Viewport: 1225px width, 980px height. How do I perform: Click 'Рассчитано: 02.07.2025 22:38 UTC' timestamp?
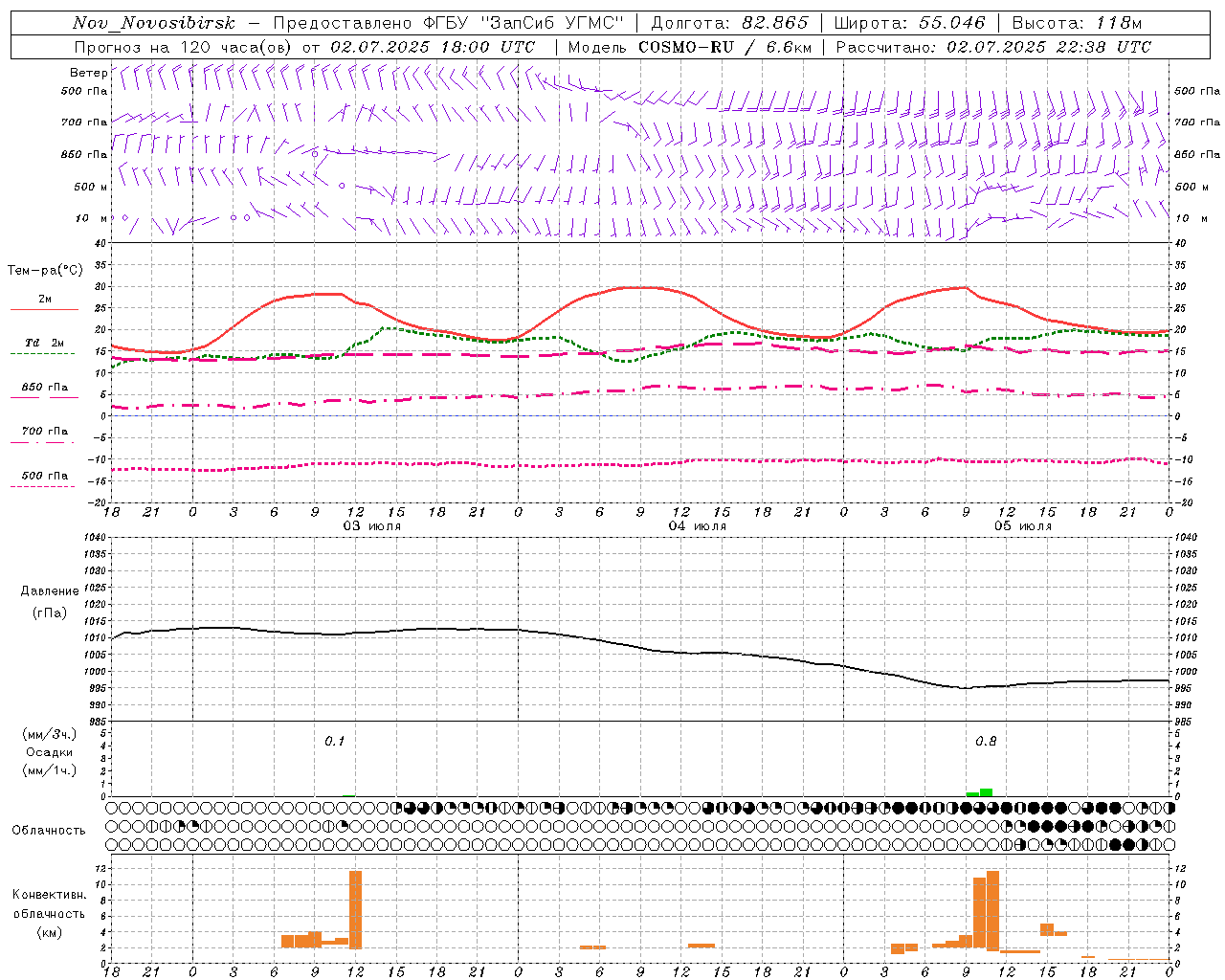pyautogui.click(x=993, y=47)
